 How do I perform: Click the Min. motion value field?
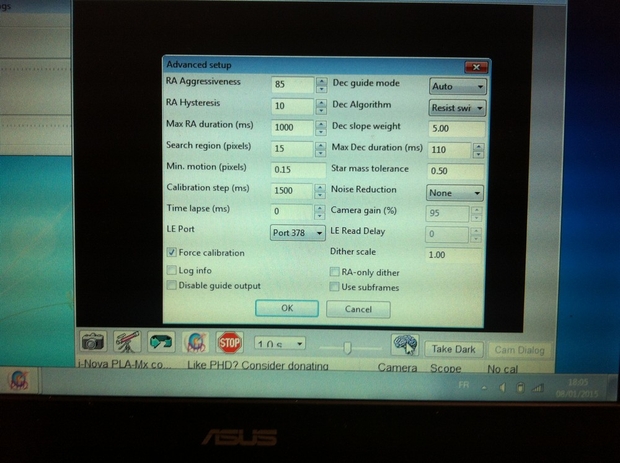(x=299, y=170)
